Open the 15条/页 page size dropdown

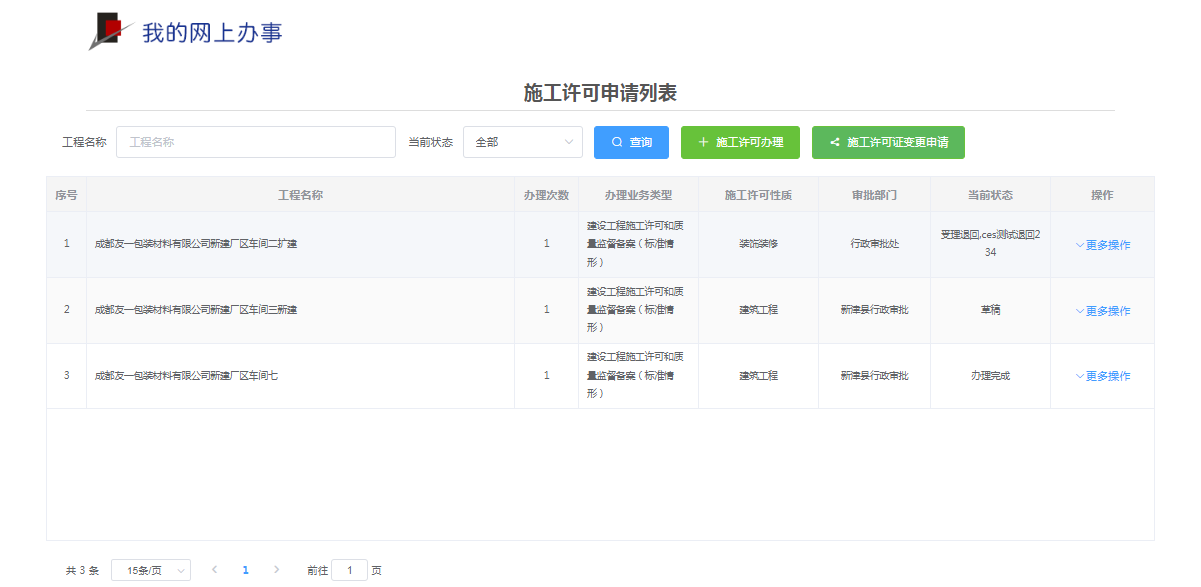tap(150, 569)
